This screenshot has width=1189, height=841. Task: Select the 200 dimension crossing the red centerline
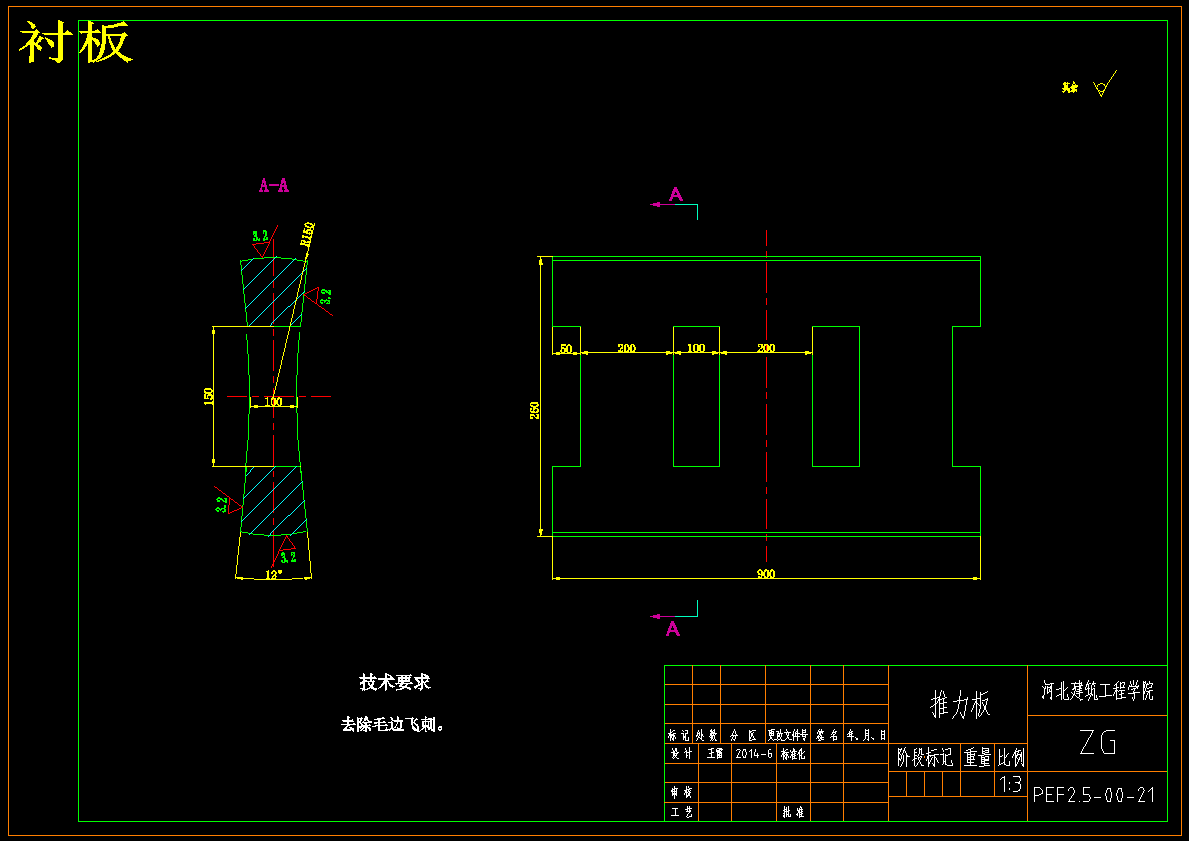(766, 348)
